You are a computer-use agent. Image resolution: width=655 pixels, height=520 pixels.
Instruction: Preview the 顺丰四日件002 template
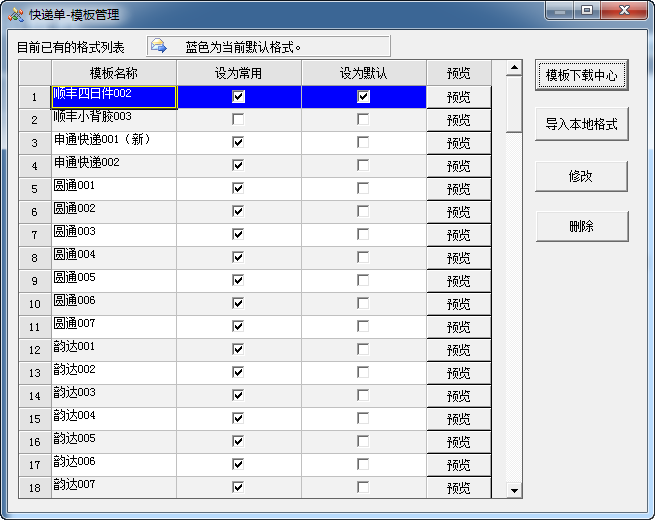pos(459,97)
